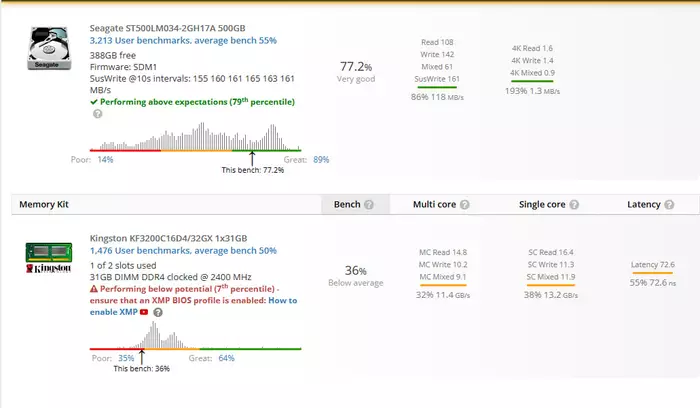Click Seagate Great 89% link
The height and width of the screenshot is (408, 700).
[321, 159]
